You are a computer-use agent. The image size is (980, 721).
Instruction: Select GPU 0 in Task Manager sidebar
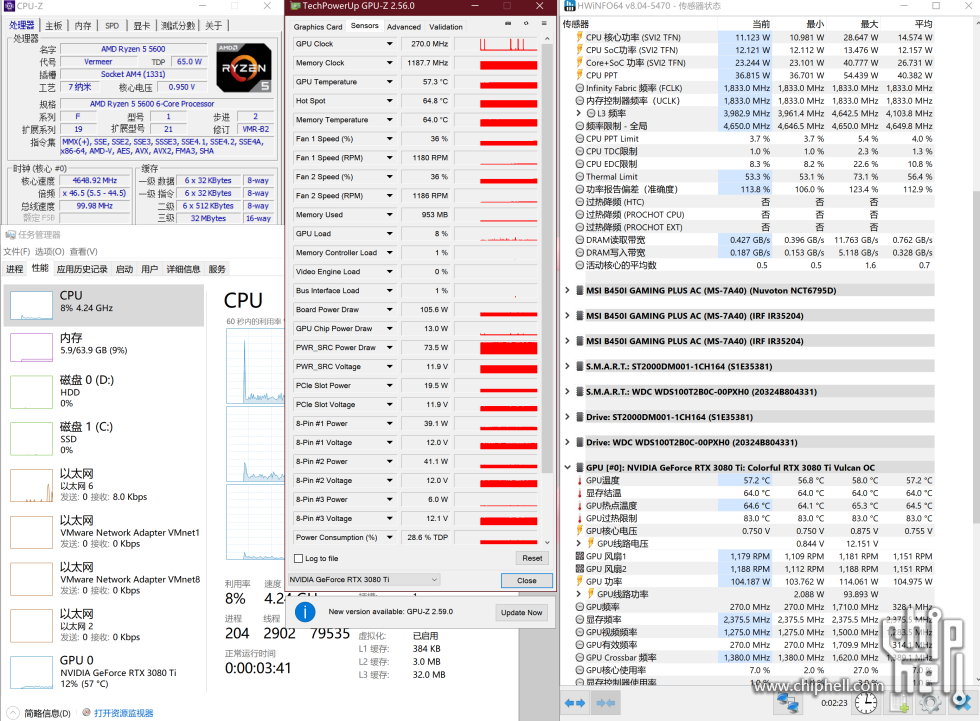[104, 672]
